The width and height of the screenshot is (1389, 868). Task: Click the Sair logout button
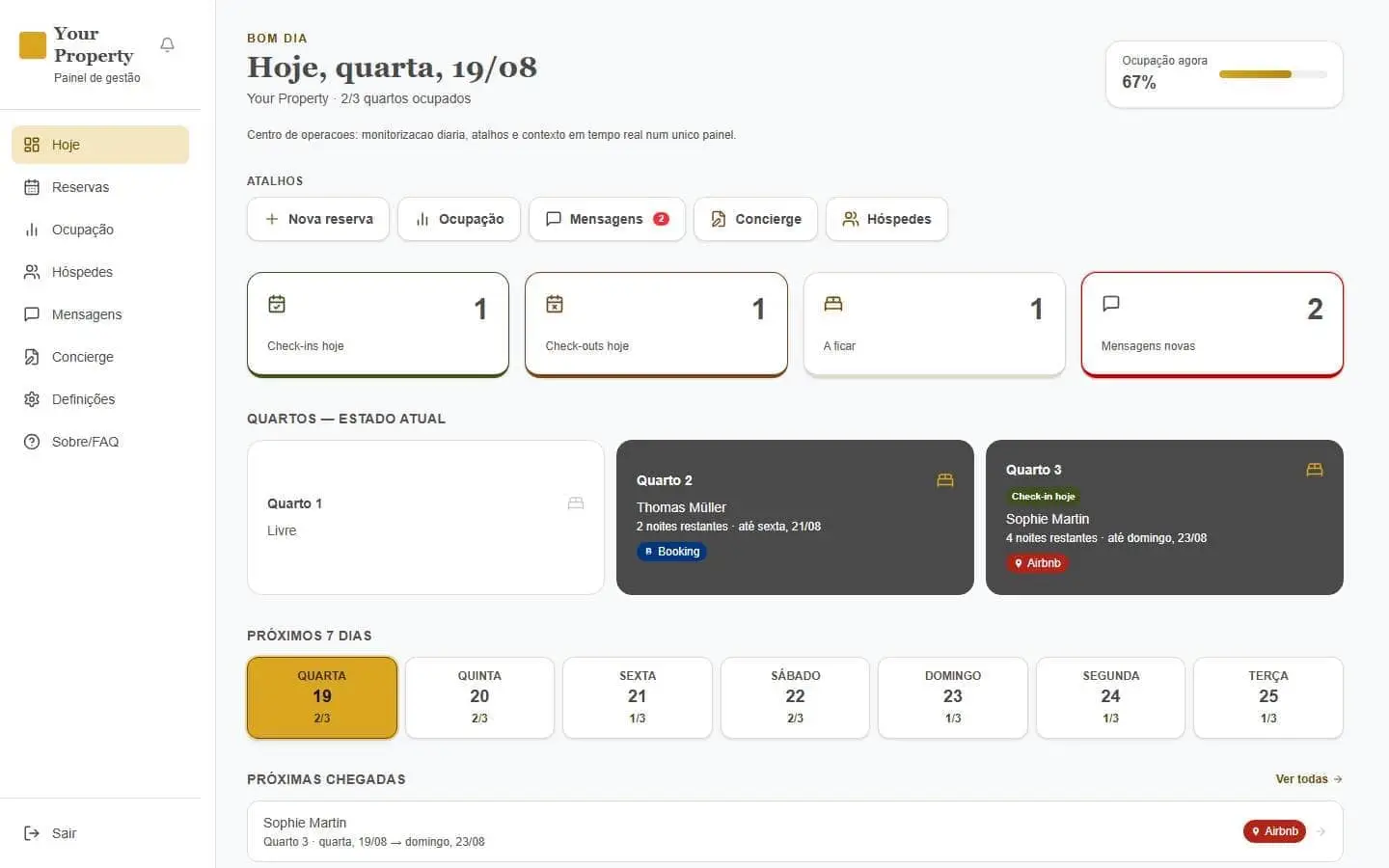(100, 833)
